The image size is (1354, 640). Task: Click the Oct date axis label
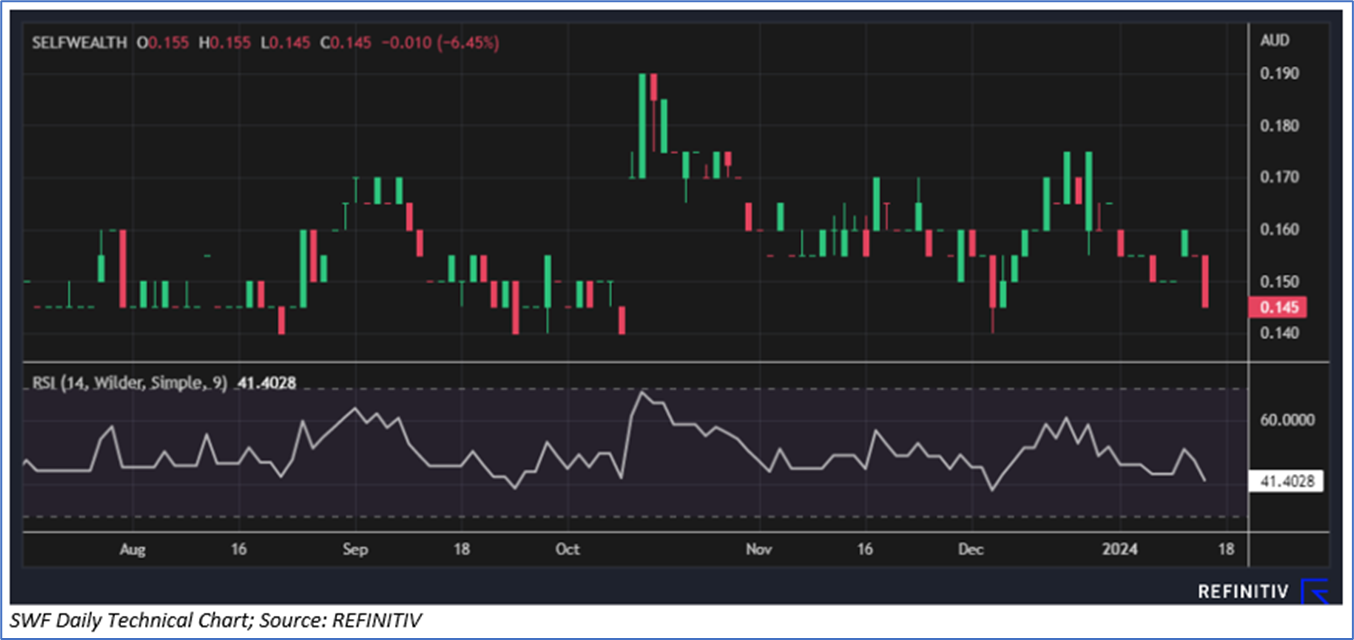tap(567, 550)
